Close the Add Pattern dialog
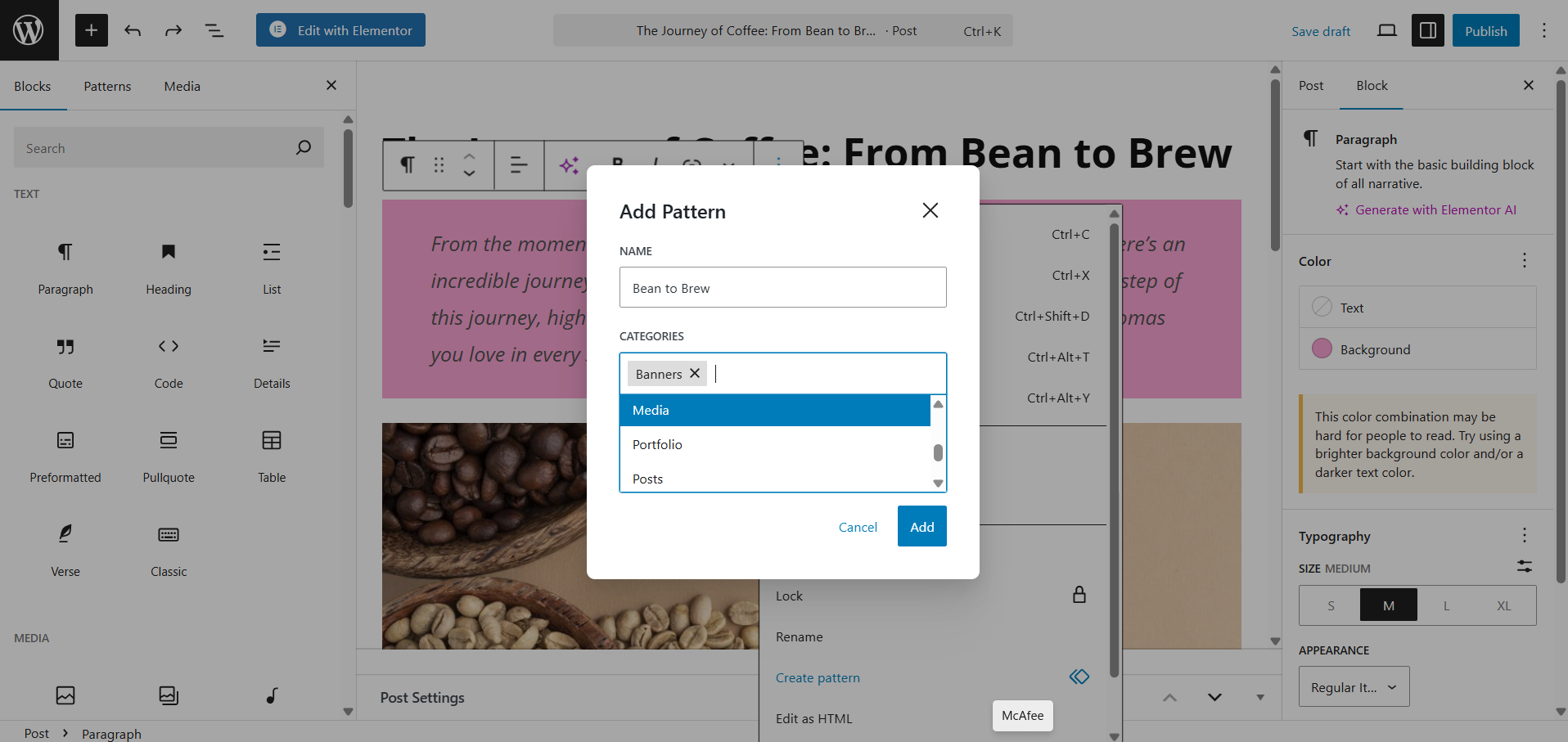 930,210
